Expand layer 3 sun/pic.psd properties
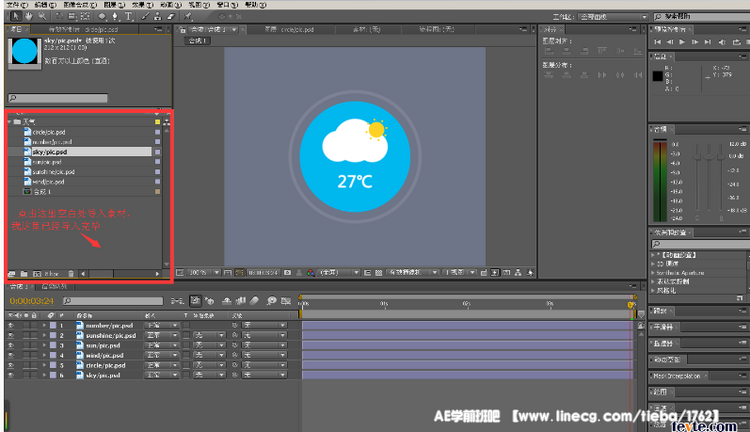Viewport: 750px width, 432px height. pos(44,345)
